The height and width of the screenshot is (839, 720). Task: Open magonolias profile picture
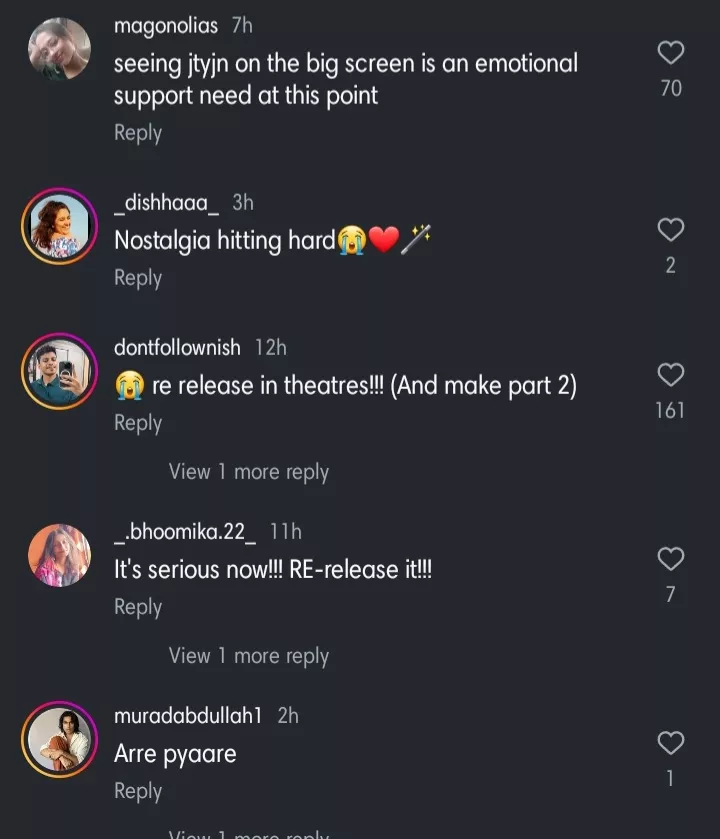(59, 50)
